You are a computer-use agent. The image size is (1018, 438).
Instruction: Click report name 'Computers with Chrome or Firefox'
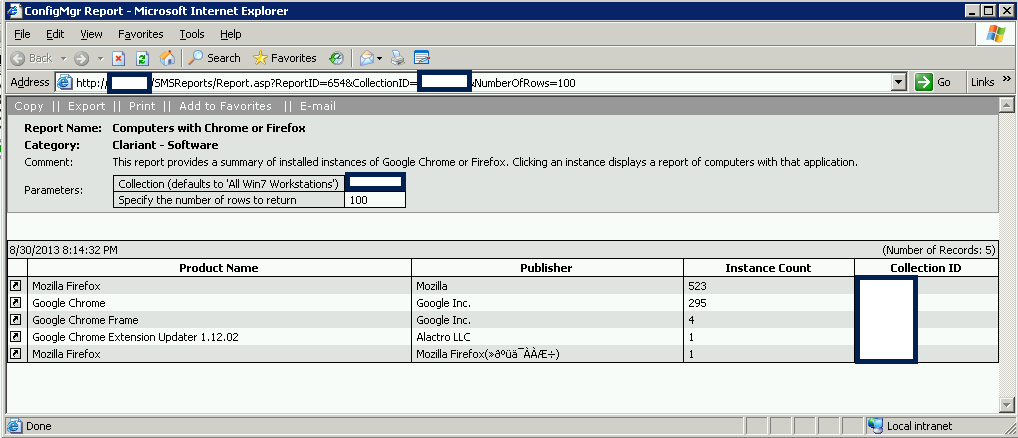coord(209,128)
